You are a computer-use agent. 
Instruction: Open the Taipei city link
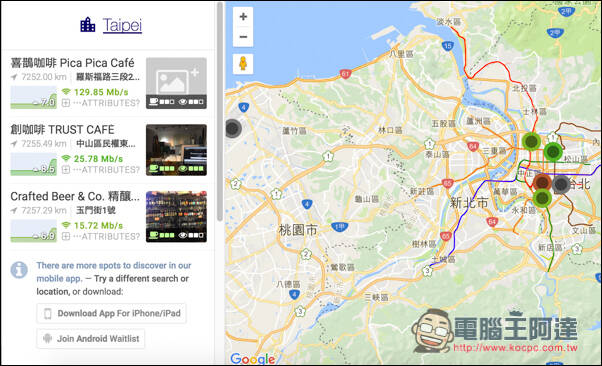tap(122, 25)
